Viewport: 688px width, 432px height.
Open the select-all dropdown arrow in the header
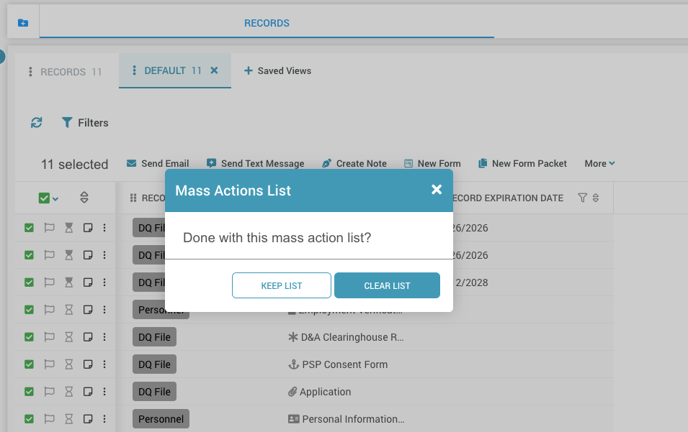coord(55,199)
